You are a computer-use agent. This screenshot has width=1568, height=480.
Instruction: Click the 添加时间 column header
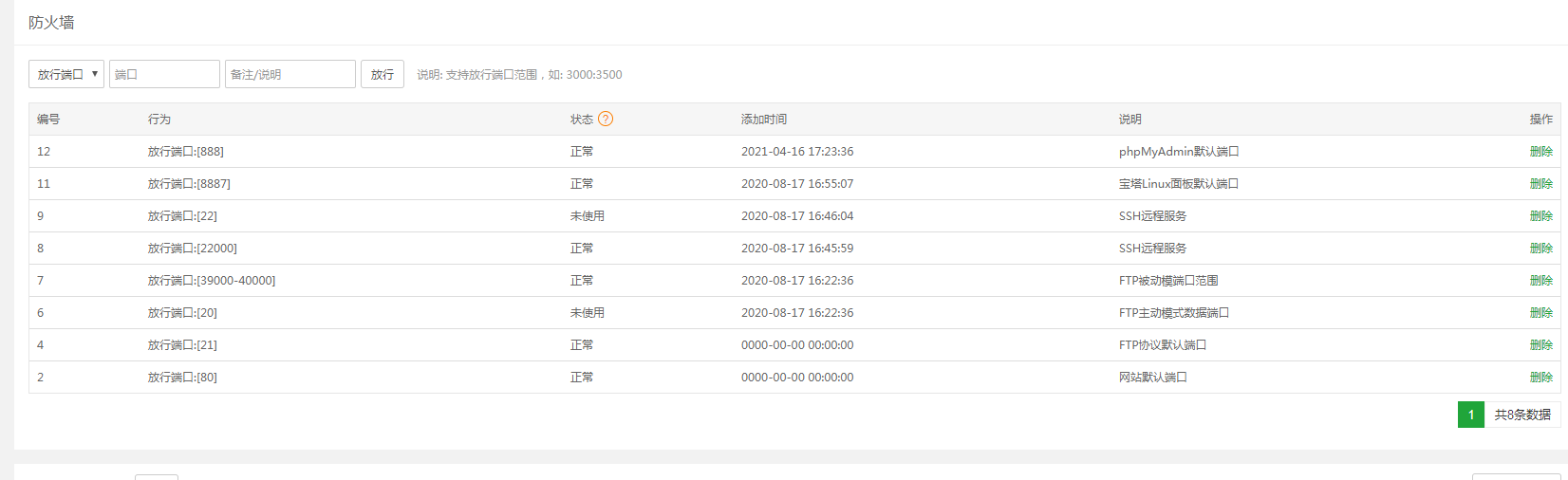point(764,120)
